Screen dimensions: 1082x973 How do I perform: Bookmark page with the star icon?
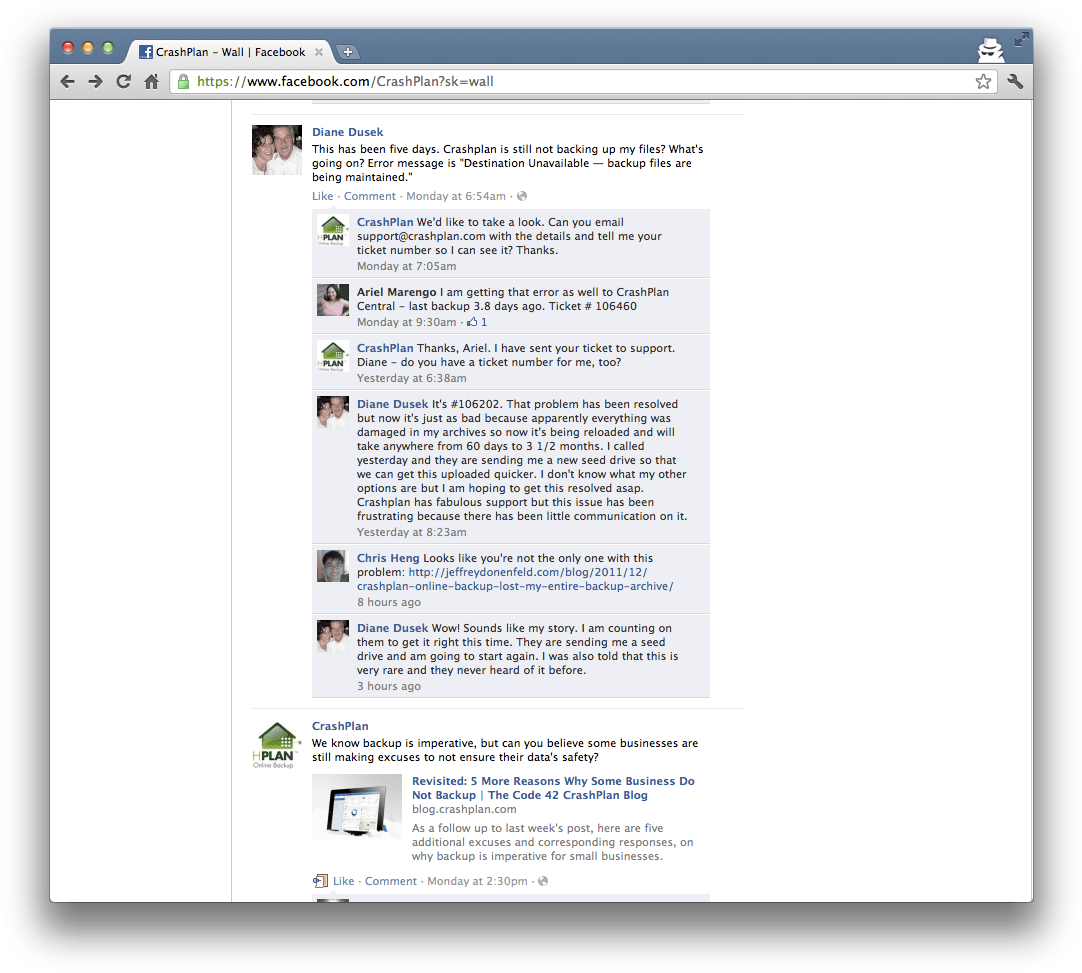(x=983, y=82)
